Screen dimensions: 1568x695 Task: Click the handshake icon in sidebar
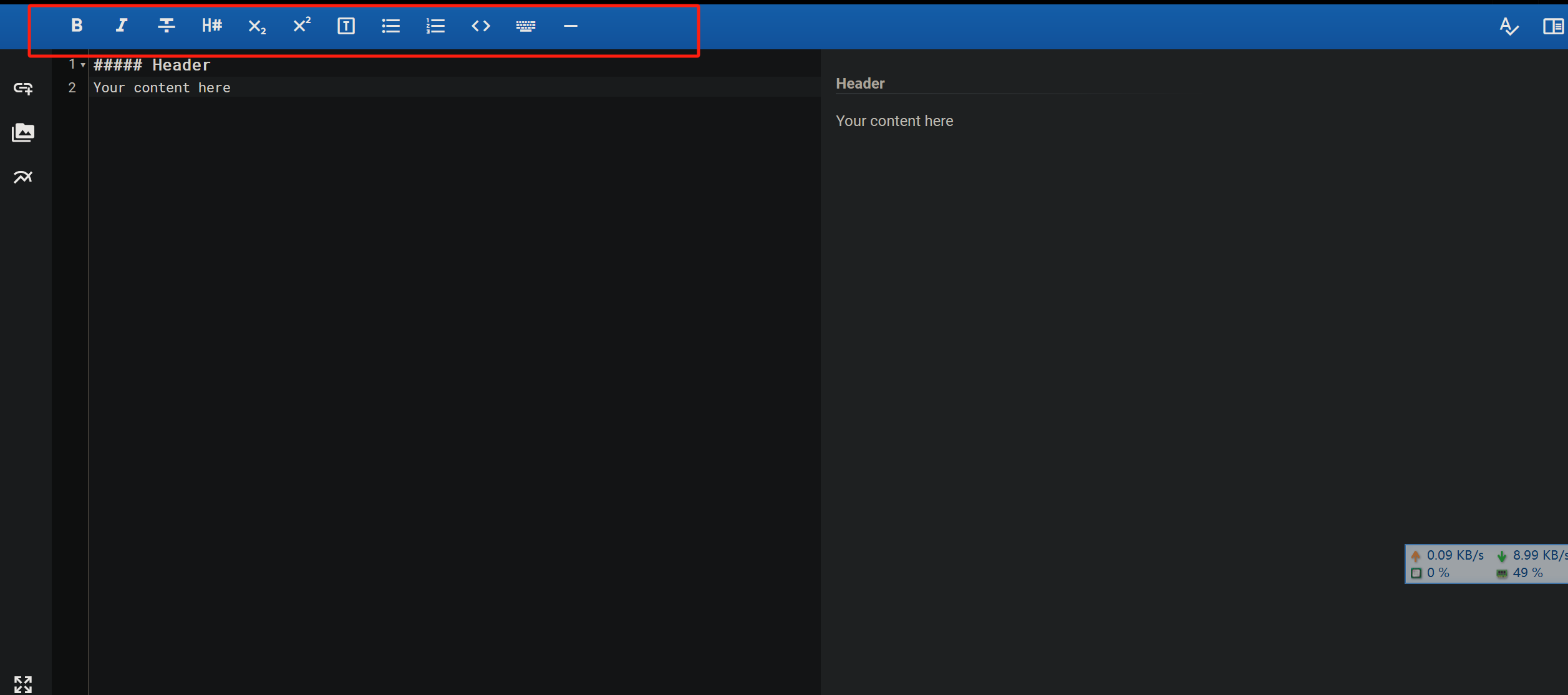[23, 177]
